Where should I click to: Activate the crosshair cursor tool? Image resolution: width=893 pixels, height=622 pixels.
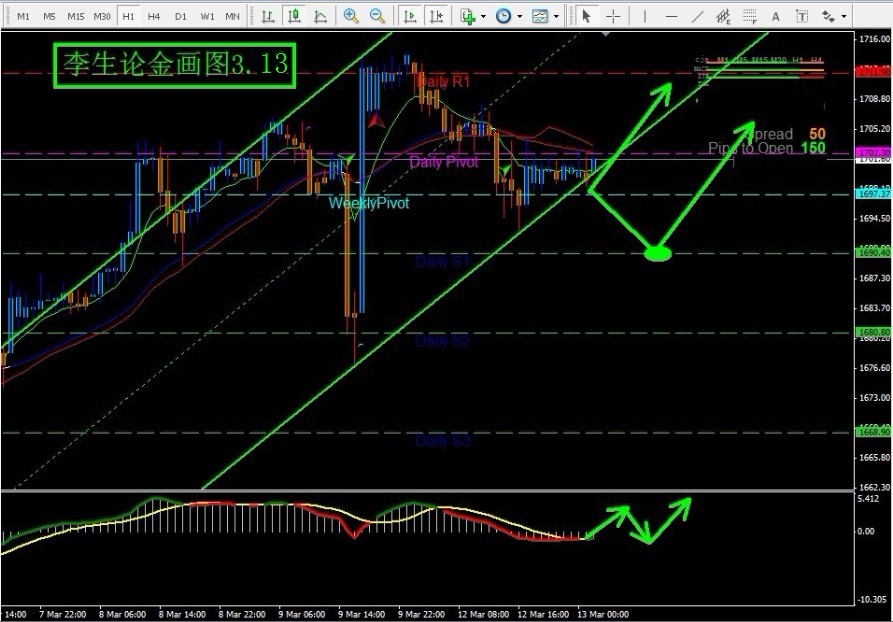click(x=612, y=16)
